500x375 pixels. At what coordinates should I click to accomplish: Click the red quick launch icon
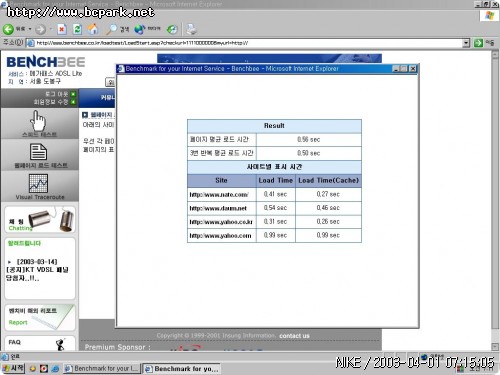44,369
